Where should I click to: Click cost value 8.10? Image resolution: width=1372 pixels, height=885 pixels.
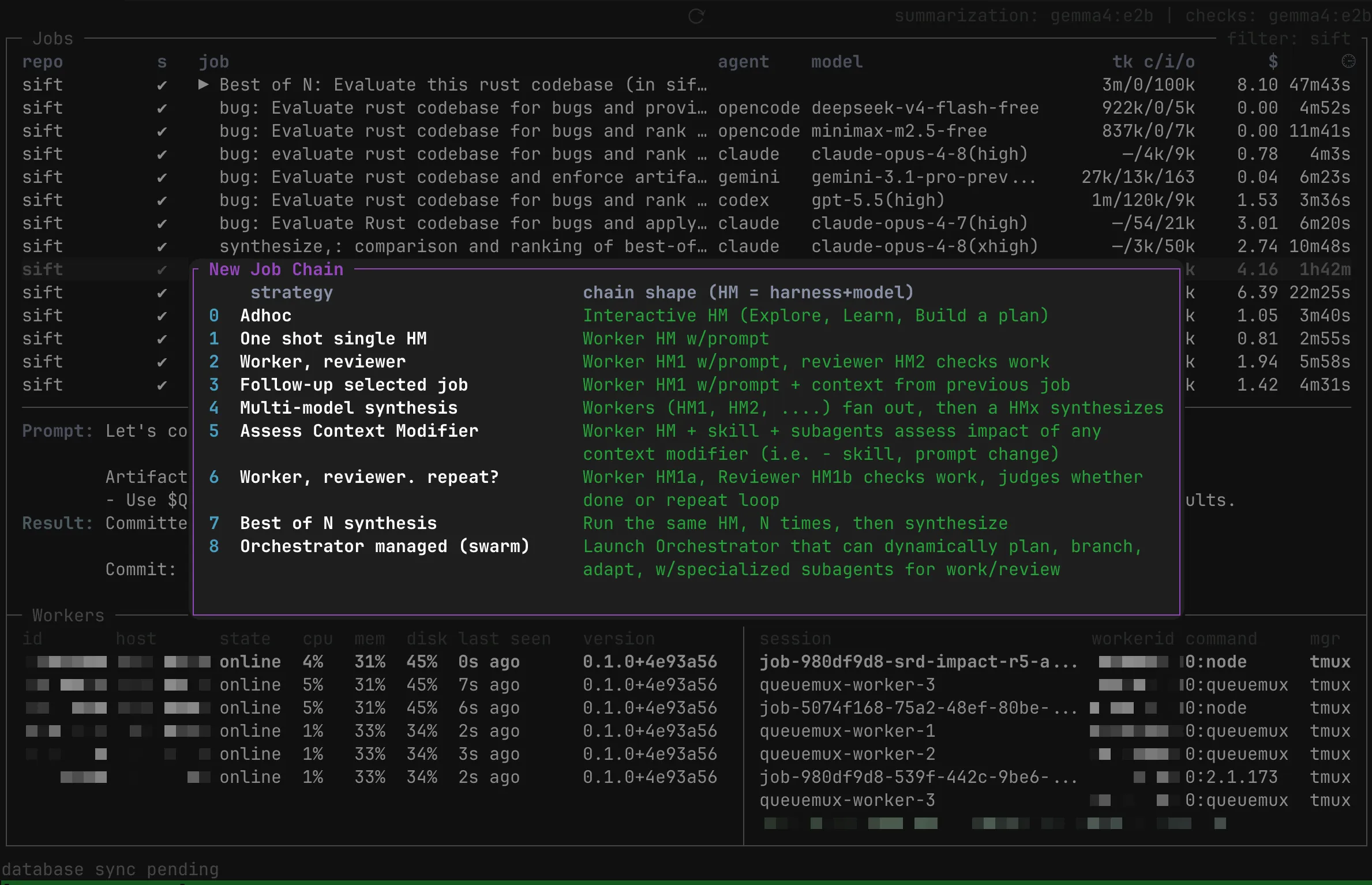coord(1258,85)
